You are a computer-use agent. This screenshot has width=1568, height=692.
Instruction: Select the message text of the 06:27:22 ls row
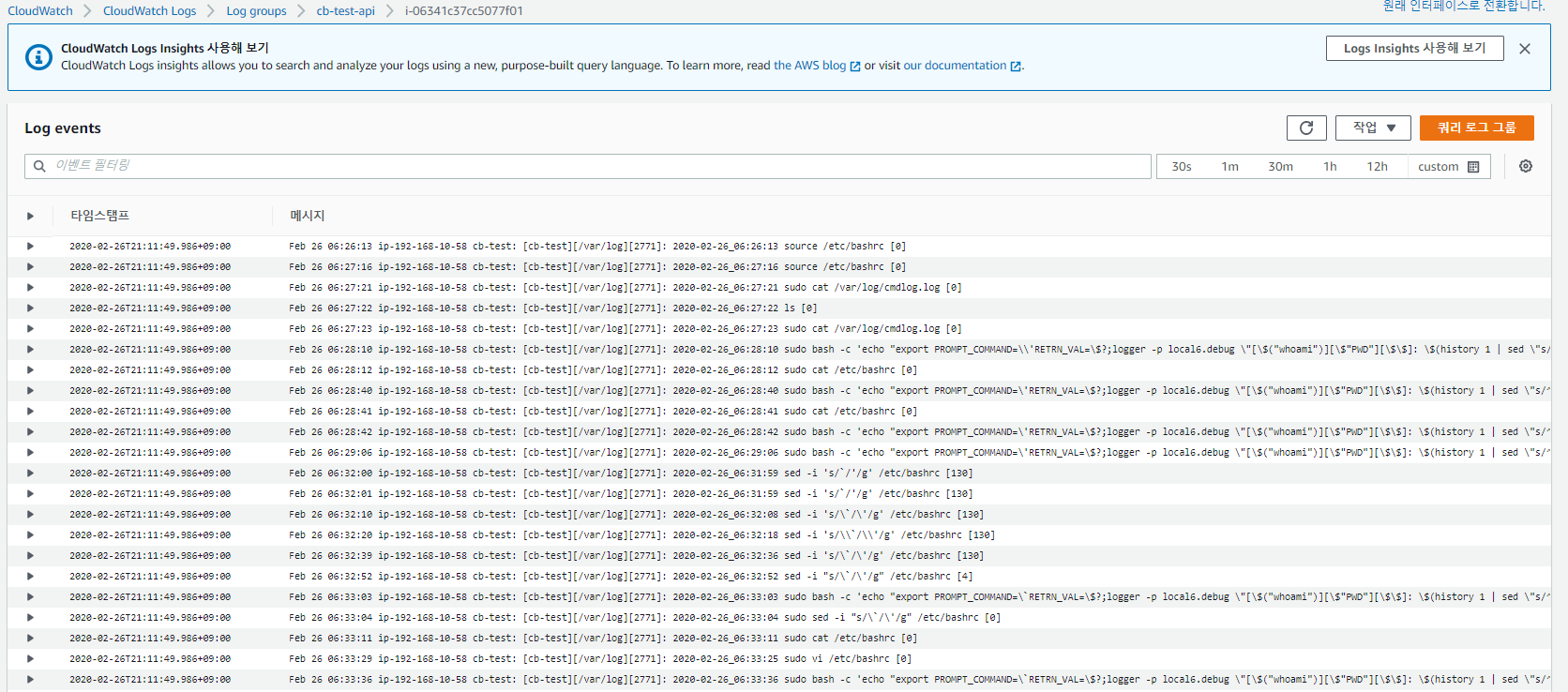[x=553, y=308]
